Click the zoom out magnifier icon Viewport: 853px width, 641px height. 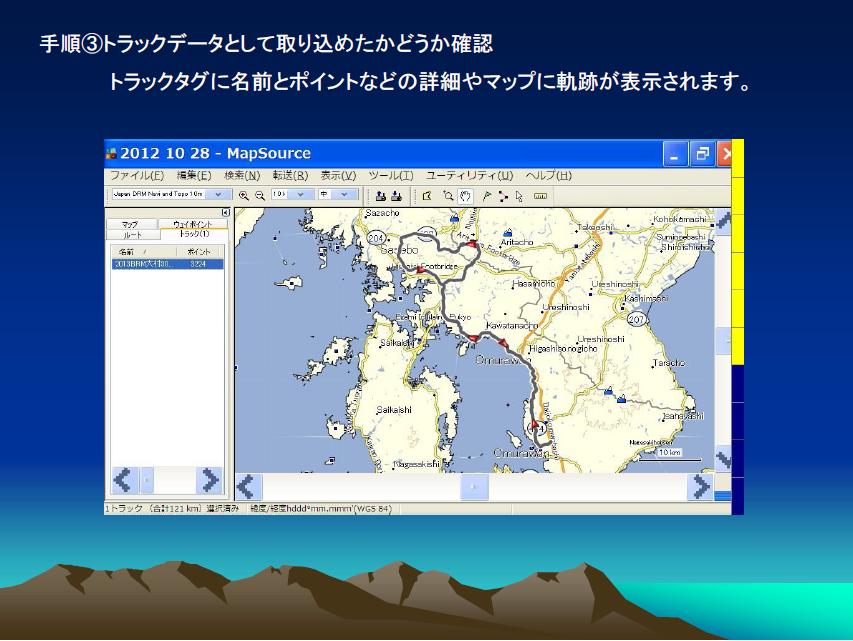pos(260,195)
